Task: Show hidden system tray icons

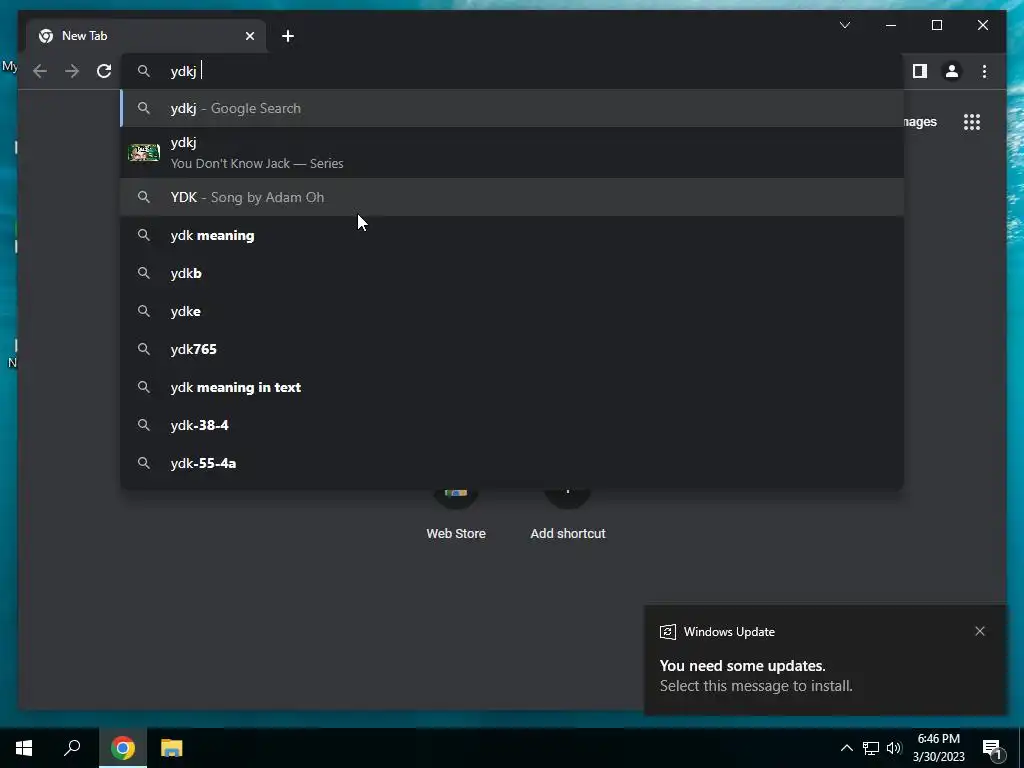Action: [846, 748]
